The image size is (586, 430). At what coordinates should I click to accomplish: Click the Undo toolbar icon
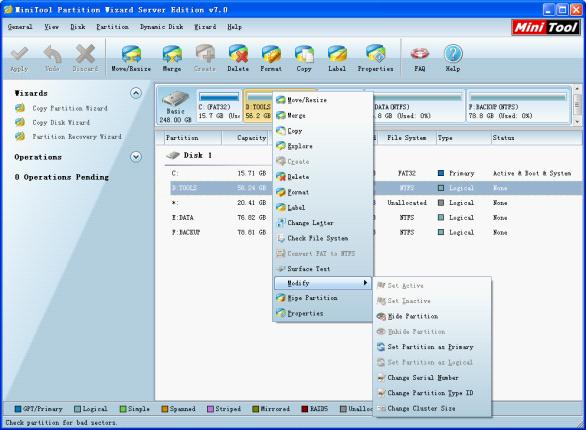pyautogui.click(x=52, y=58)
